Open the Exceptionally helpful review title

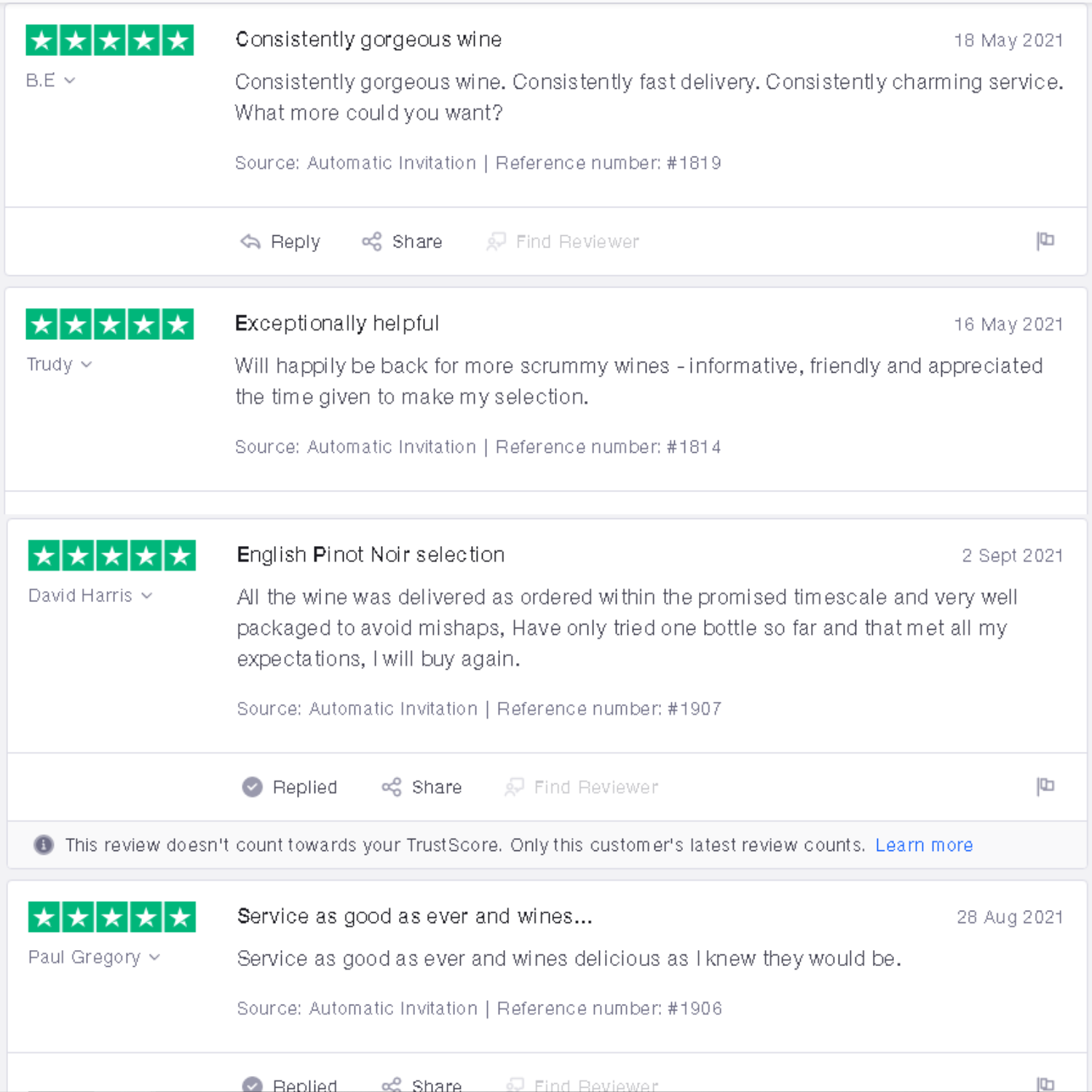coord(337,323)
